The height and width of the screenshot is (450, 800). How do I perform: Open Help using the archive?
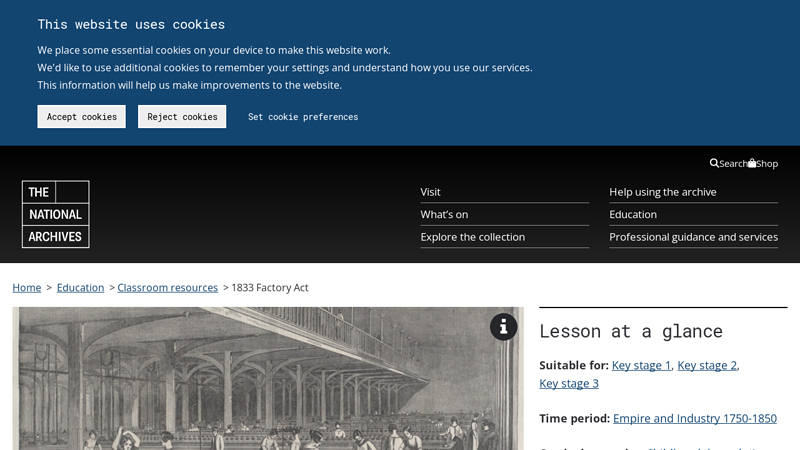(x=663, y=192)
